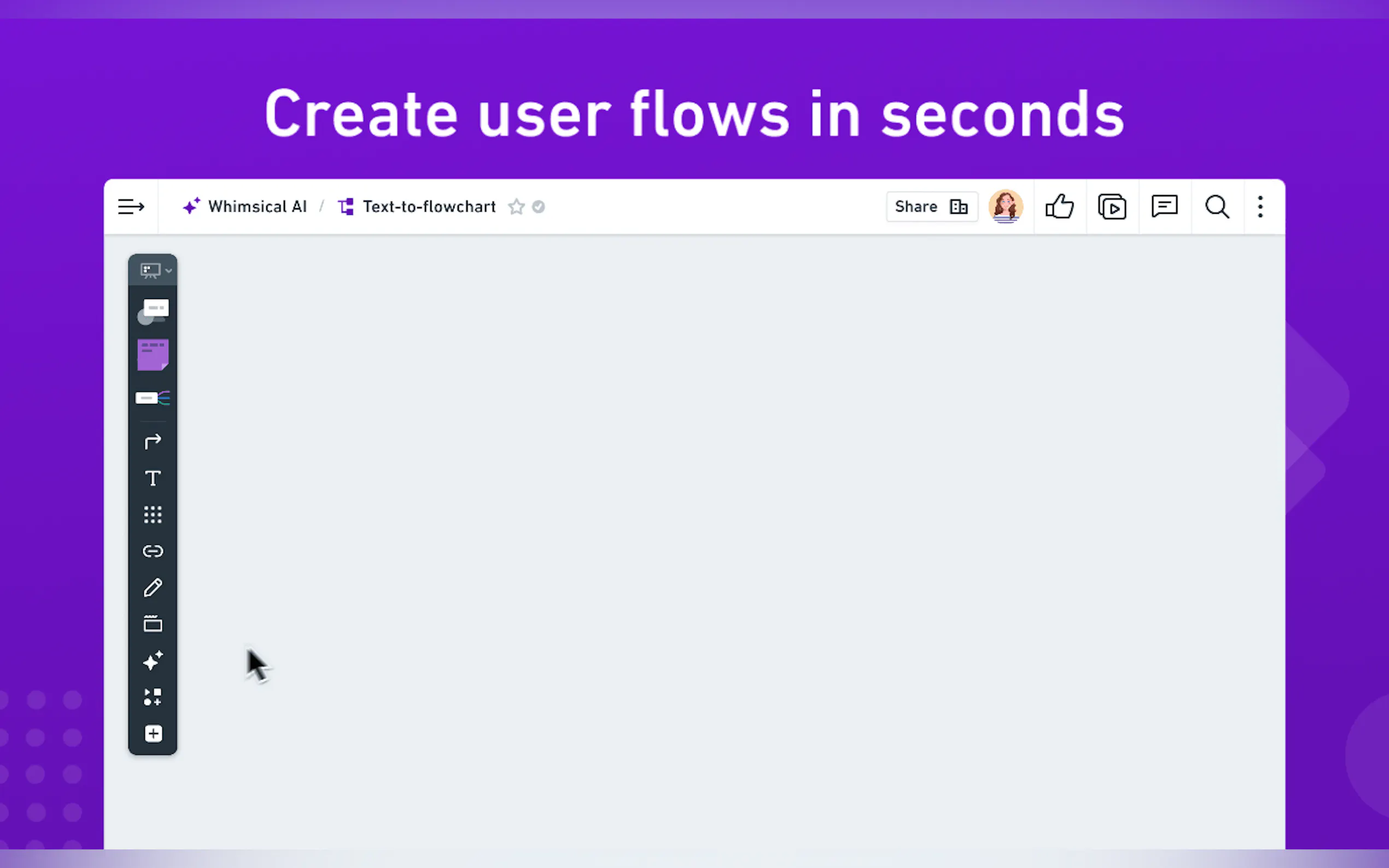Image resolution: width=1389 pixels, height=868 pixels.
Task: Click the plus add-more tool
Action: [x=153, y=734]
